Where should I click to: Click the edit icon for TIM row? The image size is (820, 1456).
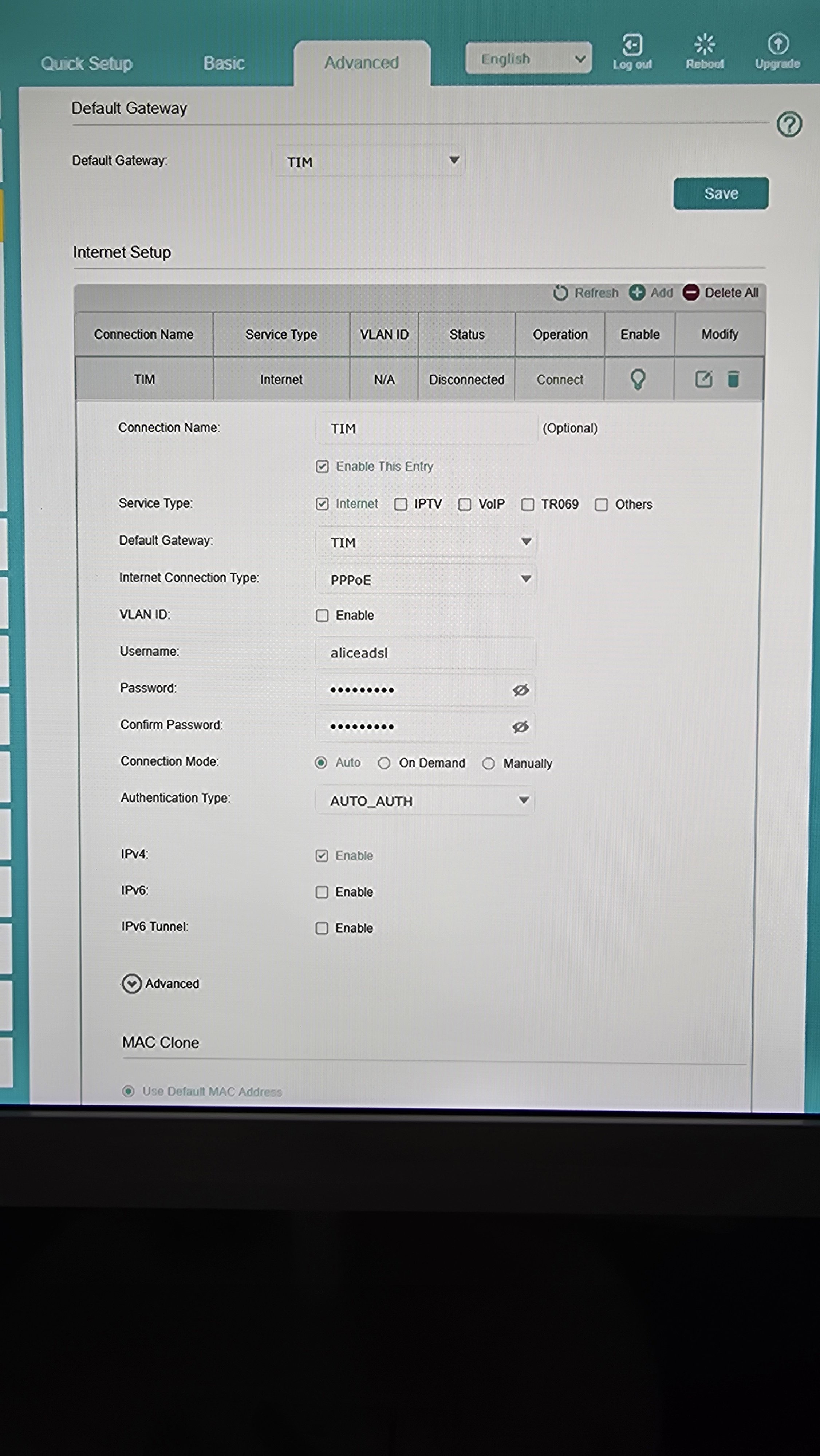[x=703, y=379]
